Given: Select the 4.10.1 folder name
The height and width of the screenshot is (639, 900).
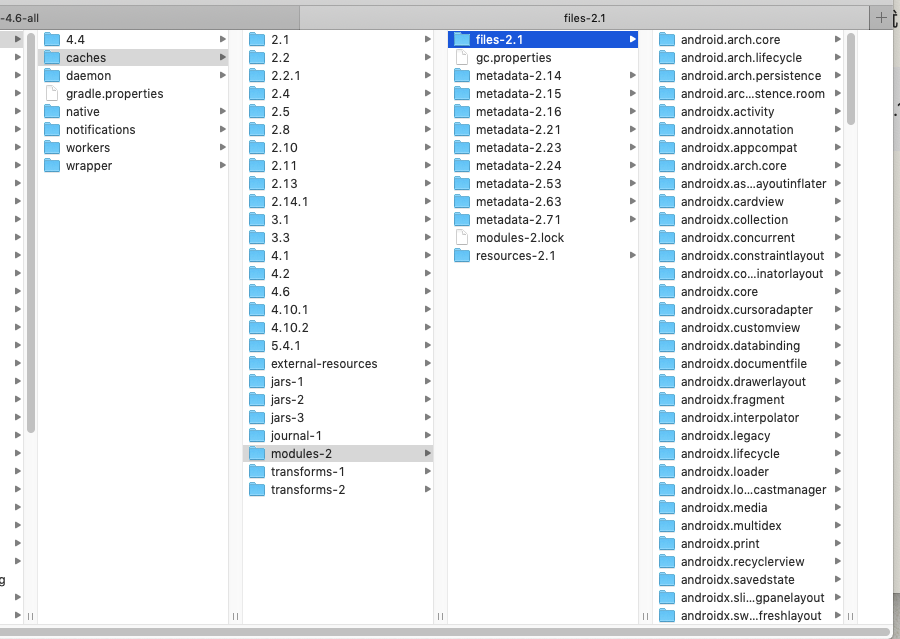Looking at the screenshot, I should coord(289,309).
